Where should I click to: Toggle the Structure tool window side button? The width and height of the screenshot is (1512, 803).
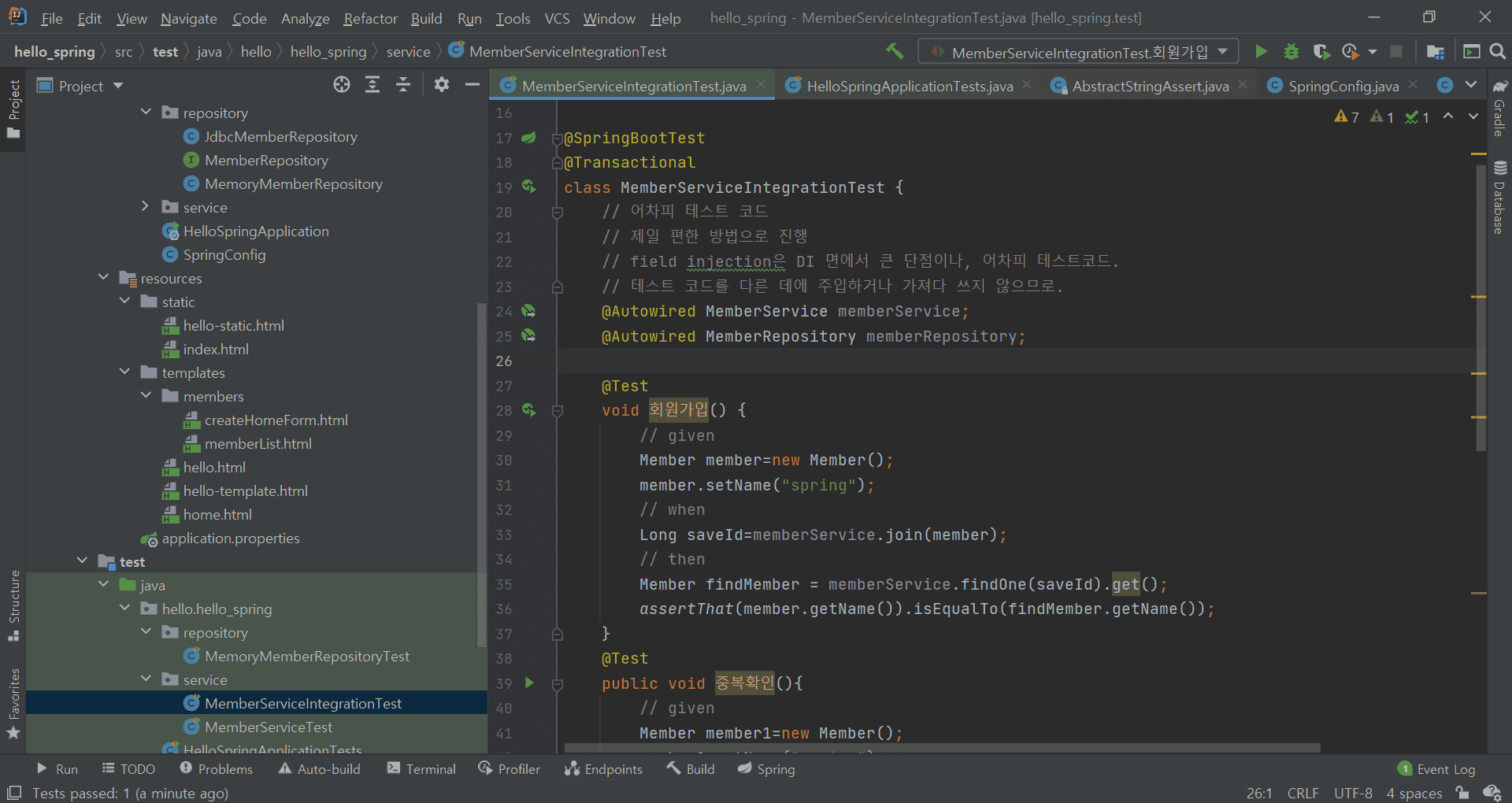[13, 605]
